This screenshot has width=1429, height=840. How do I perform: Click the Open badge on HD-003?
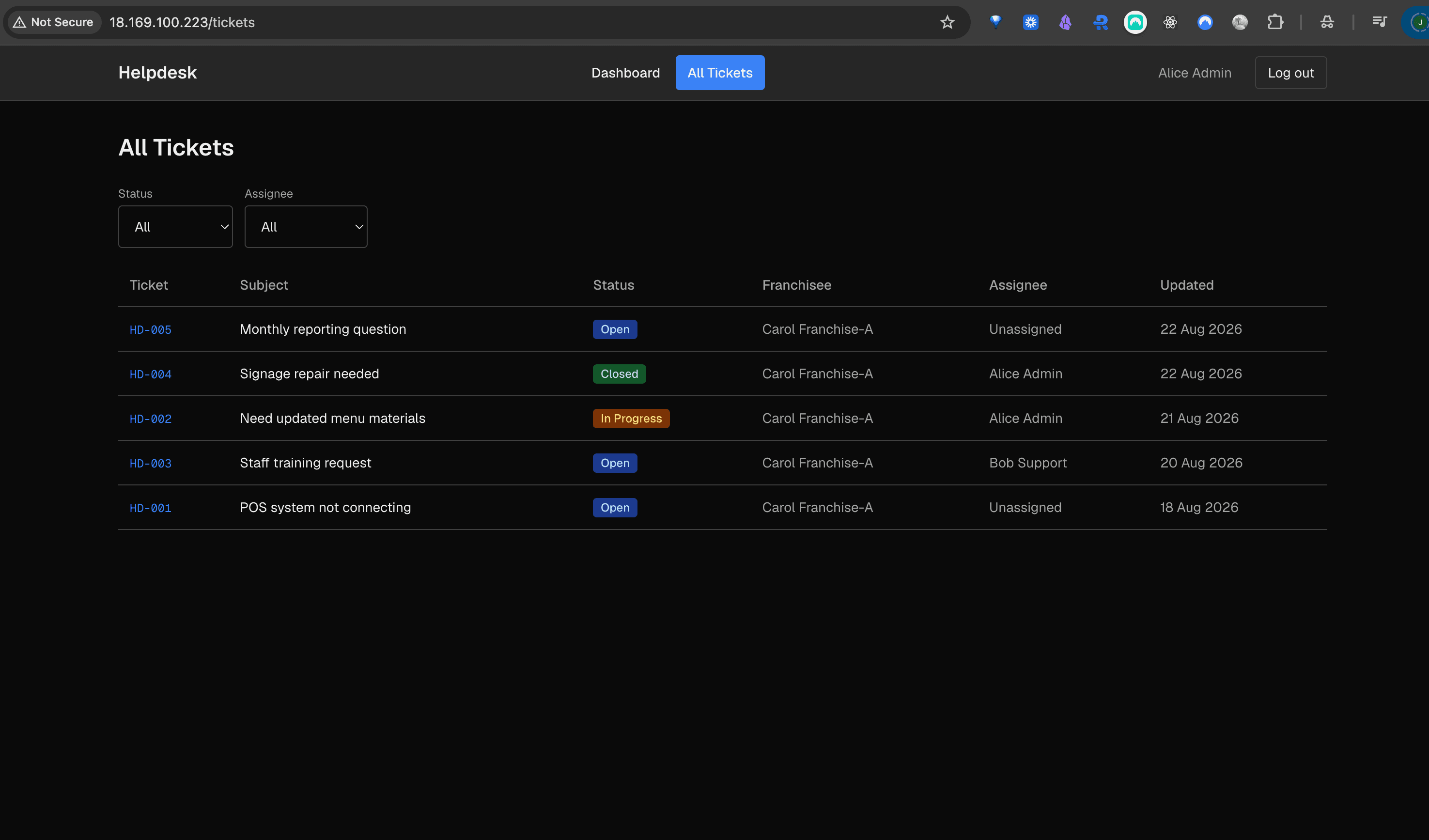click(x=615, y=463)
